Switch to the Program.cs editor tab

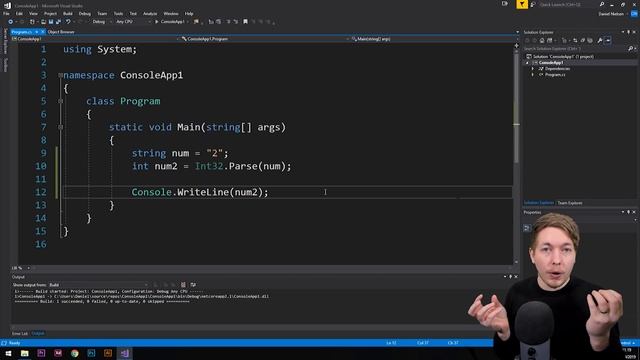[22, 32]
